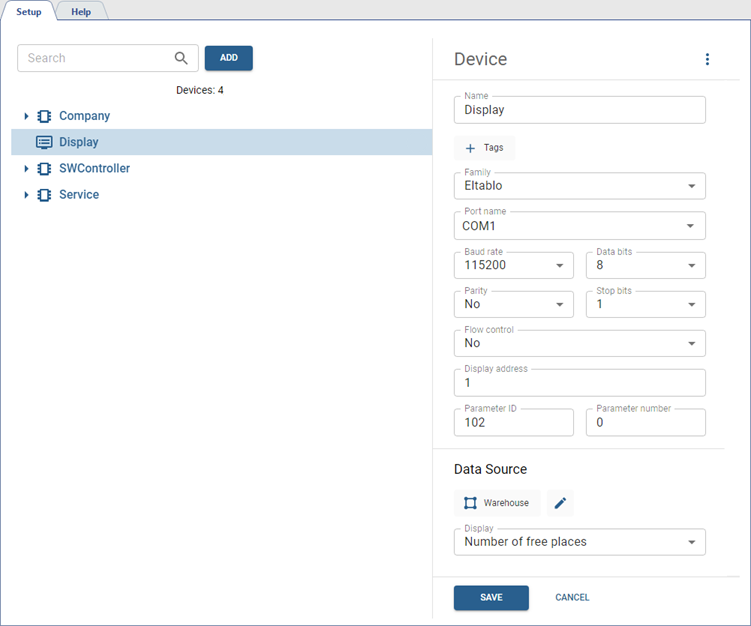
Task: Open the Baud rate dropdown
Action: point(513,266)
